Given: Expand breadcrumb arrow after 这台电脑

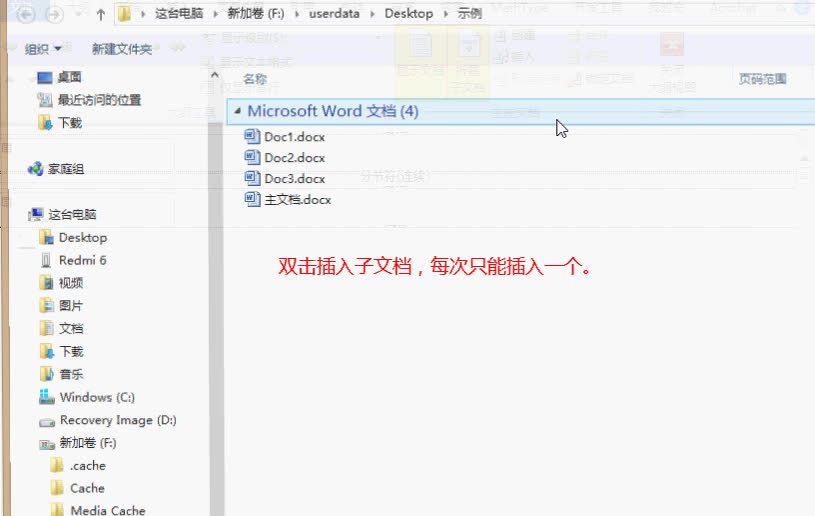Looking at the screenshot, I should point(215,14).
